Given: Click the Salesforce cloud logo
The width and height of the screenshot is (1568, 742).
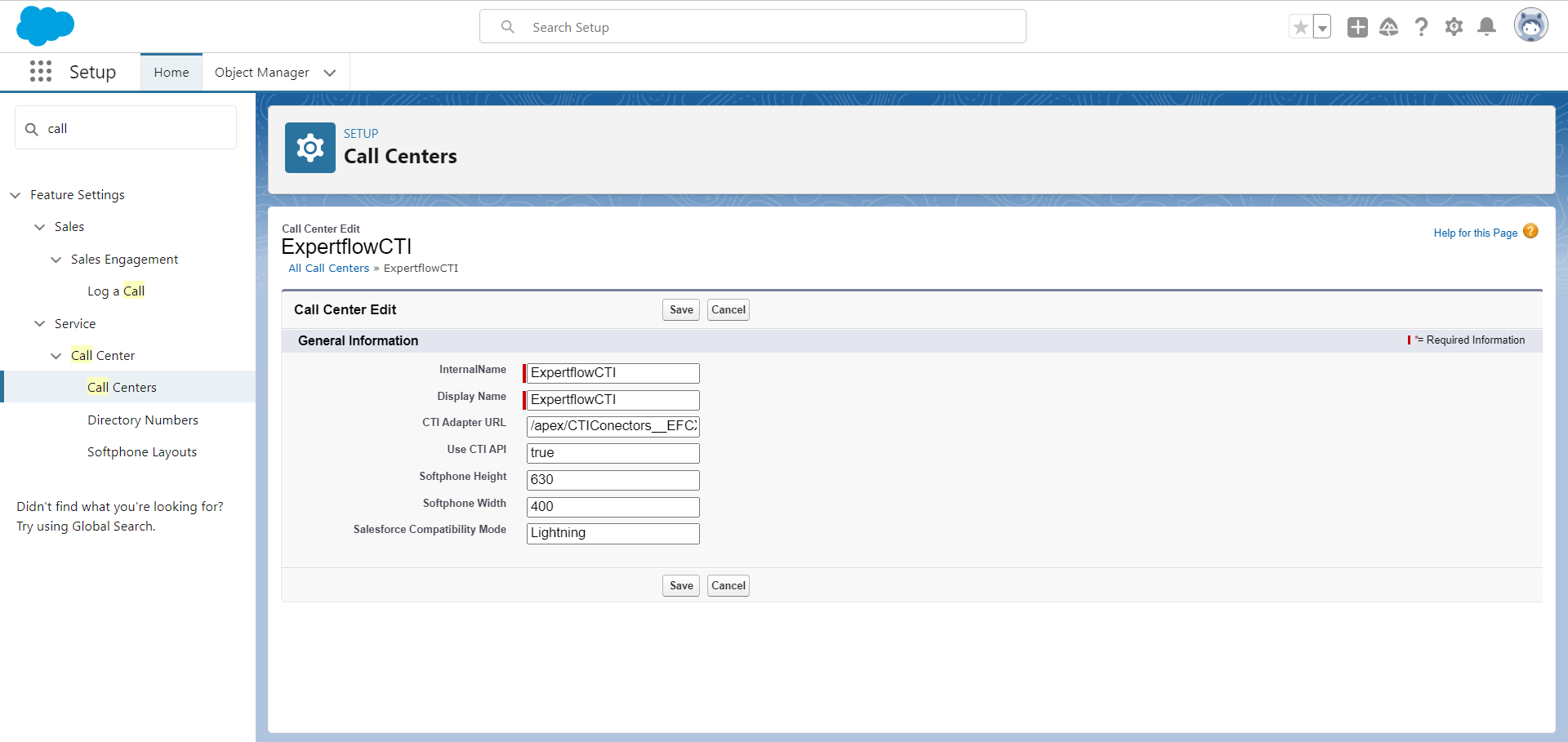Looking at the screenshot, I should pos(45,26).
